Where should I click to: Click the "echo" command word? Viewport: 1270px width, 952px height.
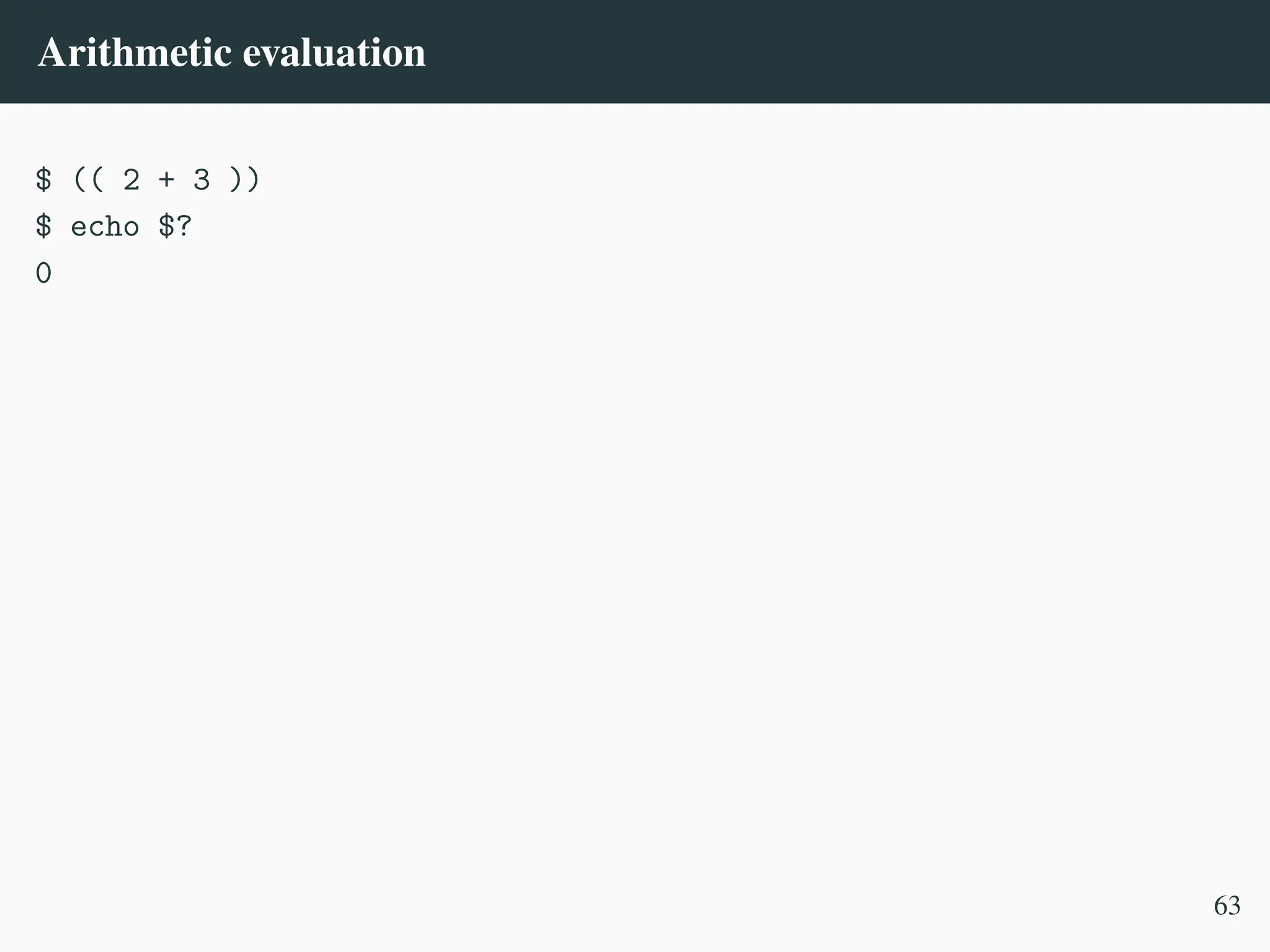click(105, 226)
